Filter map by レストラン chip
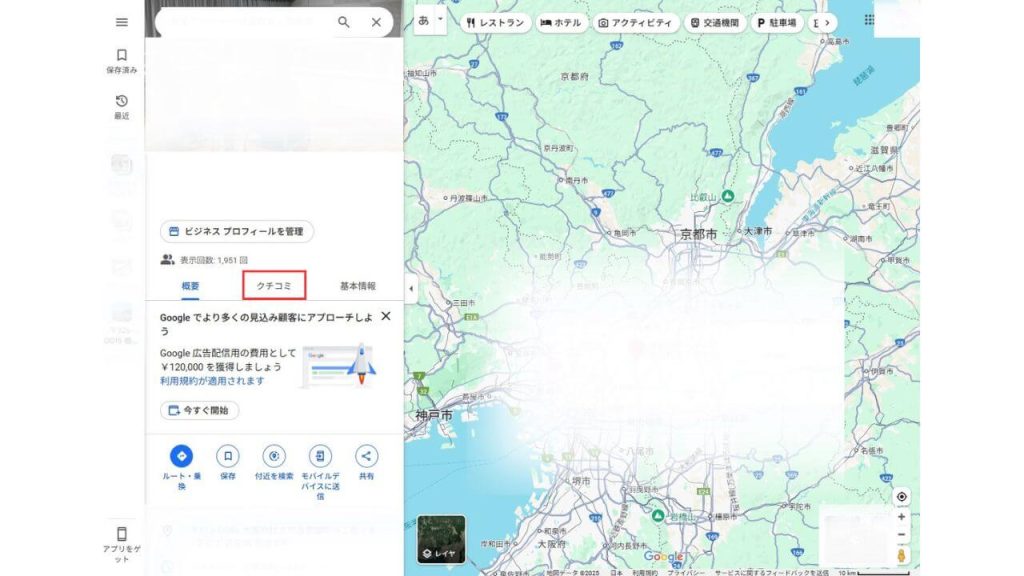The height and width of the screenshot is (576, 1024). 496,22
